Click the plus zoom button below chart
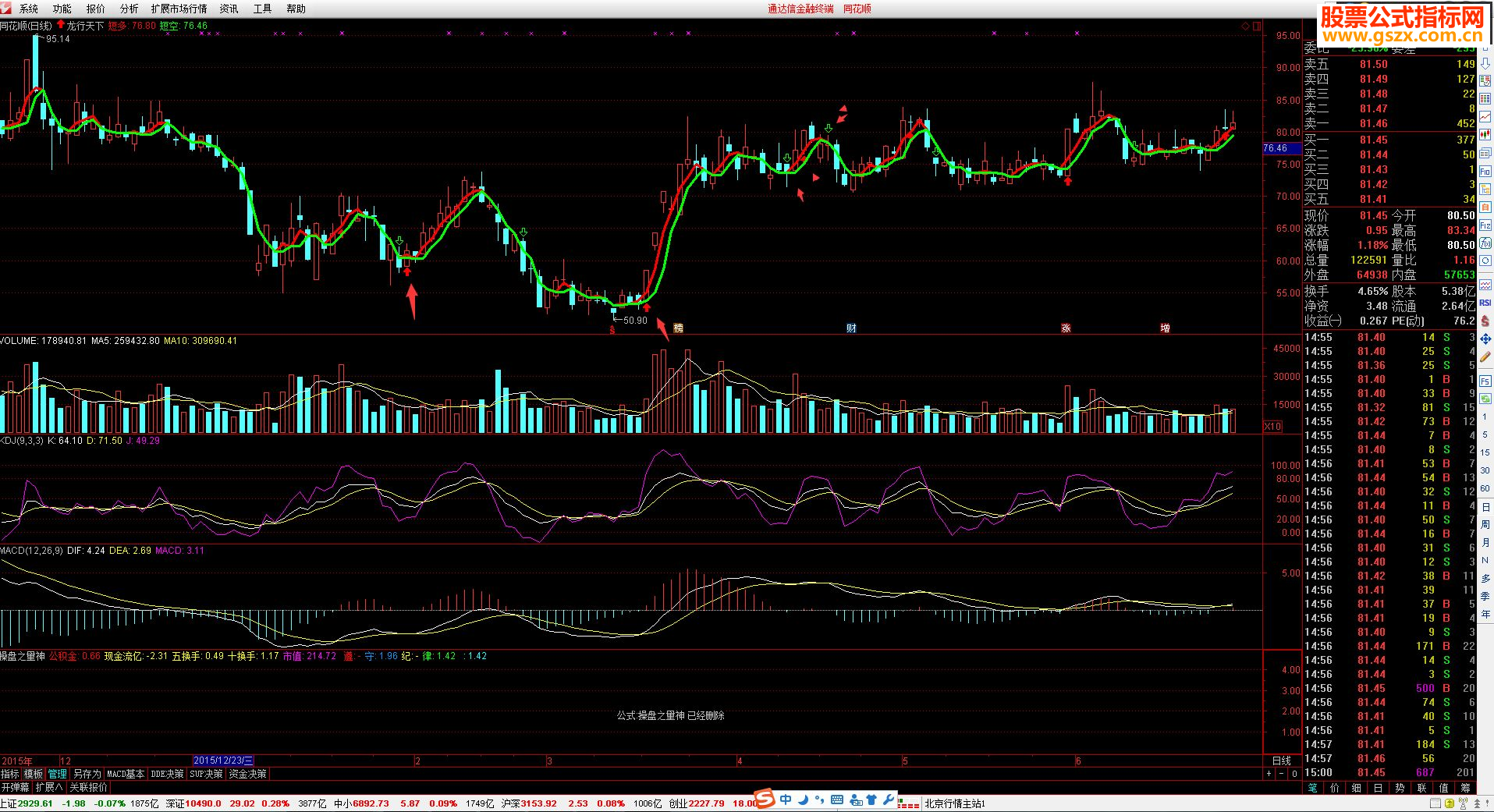The width and height of the screenshot is (1494, 812). (x=1269, y=774)
